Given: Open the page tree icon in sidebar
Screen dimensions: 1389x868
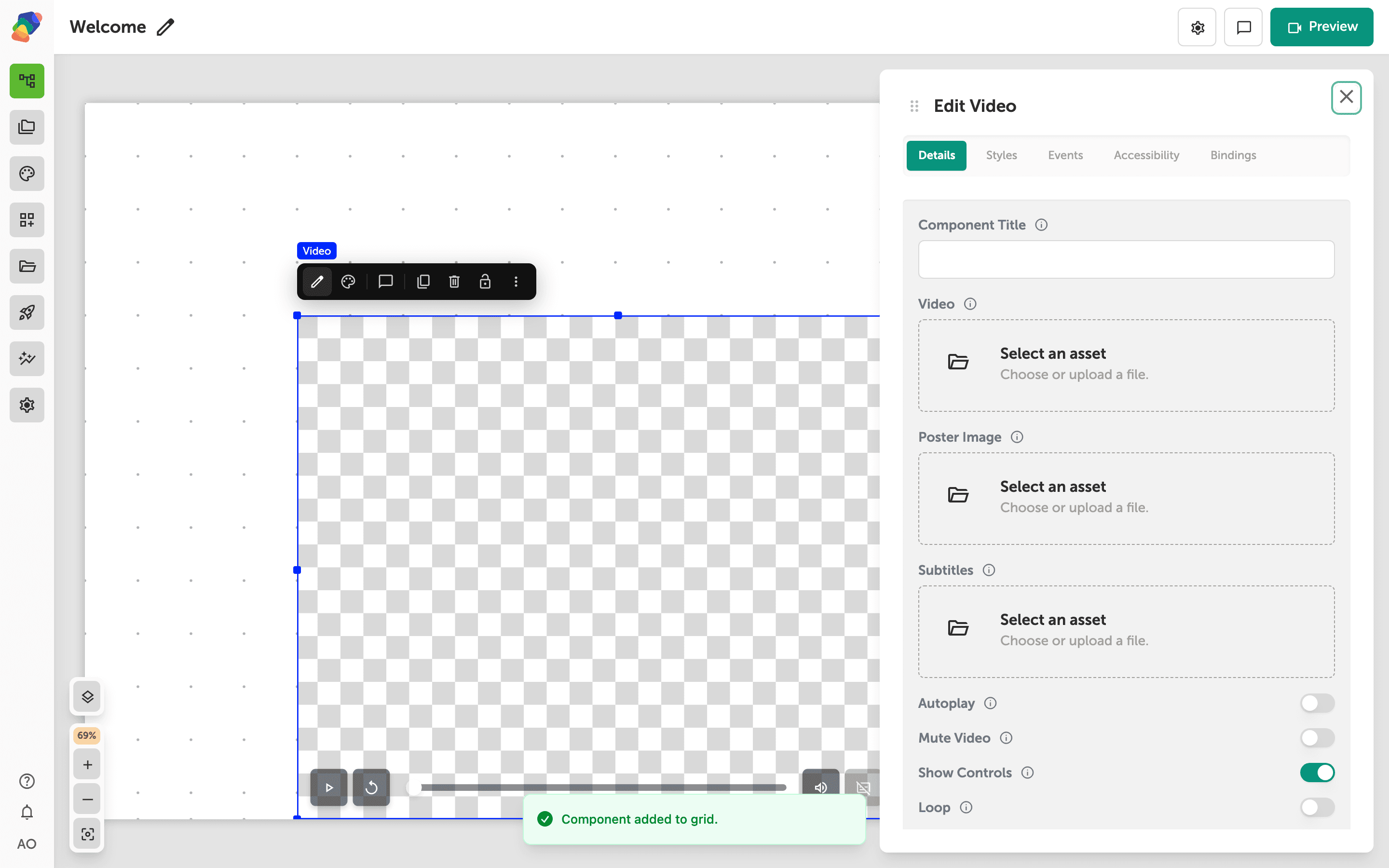Looking at the screenshot, I should point(27,81).
